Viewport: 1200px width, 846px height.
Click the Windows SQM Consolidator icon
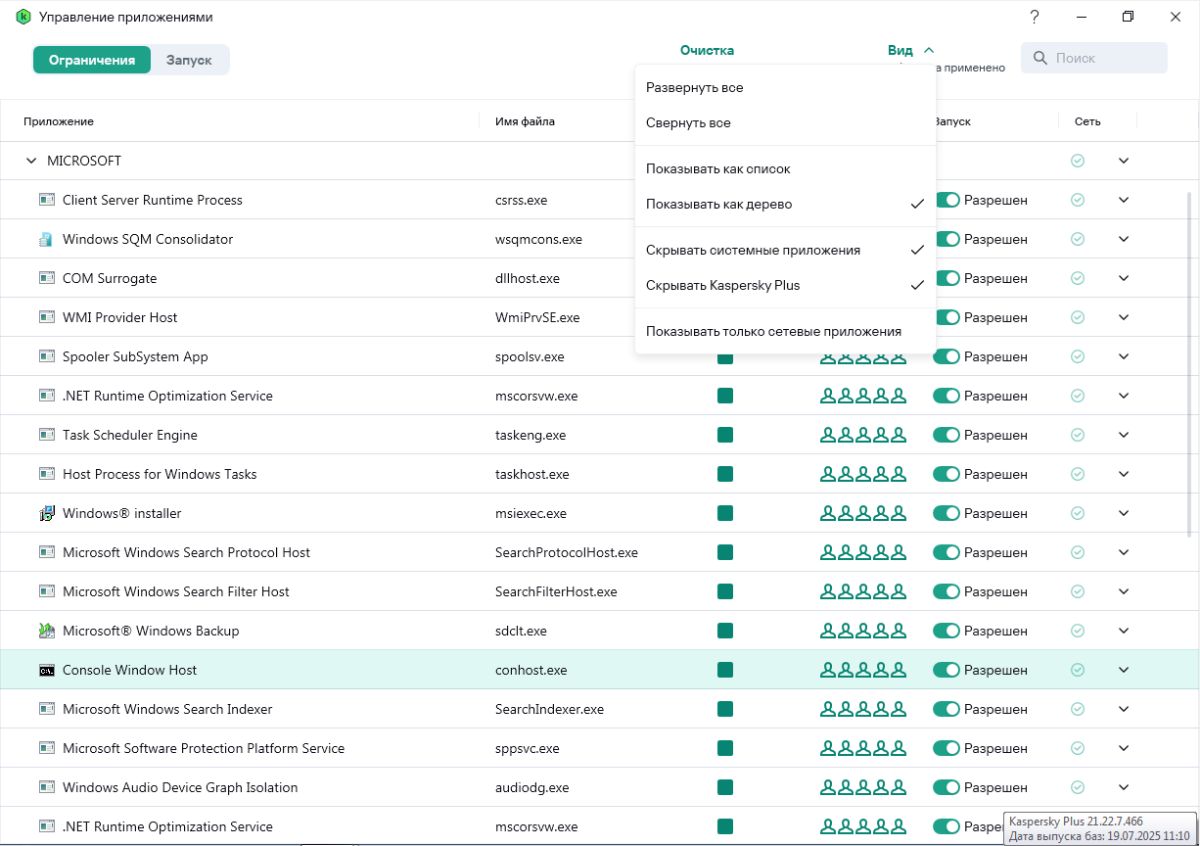tap(46, 240)
